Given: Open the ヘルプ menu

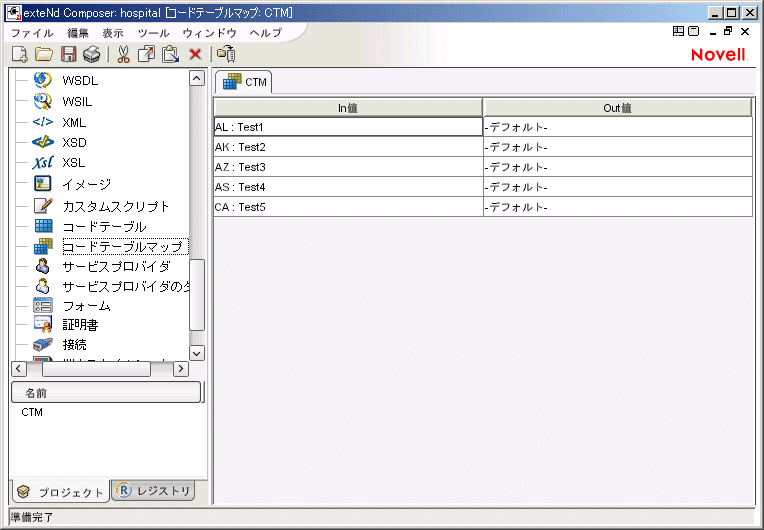Looking at the screenshot, I should tap(266, 33).
